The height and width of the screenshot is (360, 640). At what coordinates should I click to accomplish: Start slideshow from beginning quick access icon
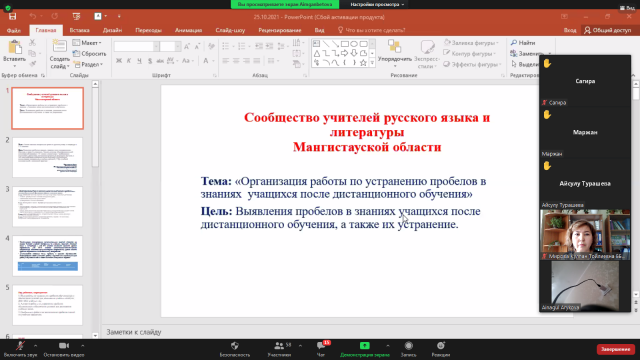click(76, 16)
